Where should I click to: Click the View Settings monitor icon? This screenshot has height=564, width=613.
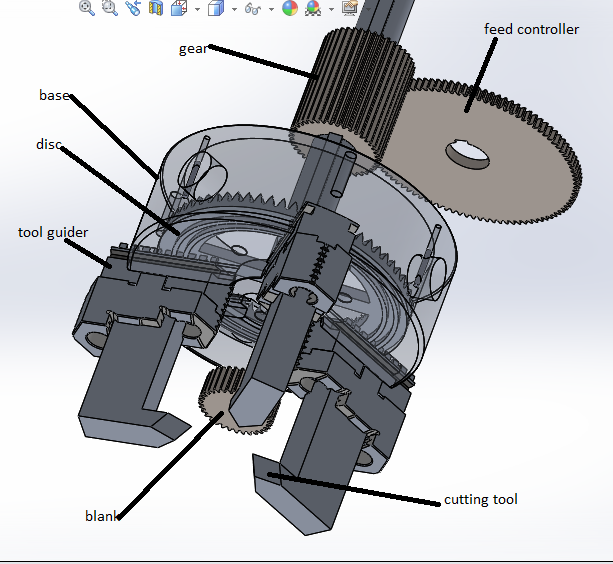tap(349, 8)
